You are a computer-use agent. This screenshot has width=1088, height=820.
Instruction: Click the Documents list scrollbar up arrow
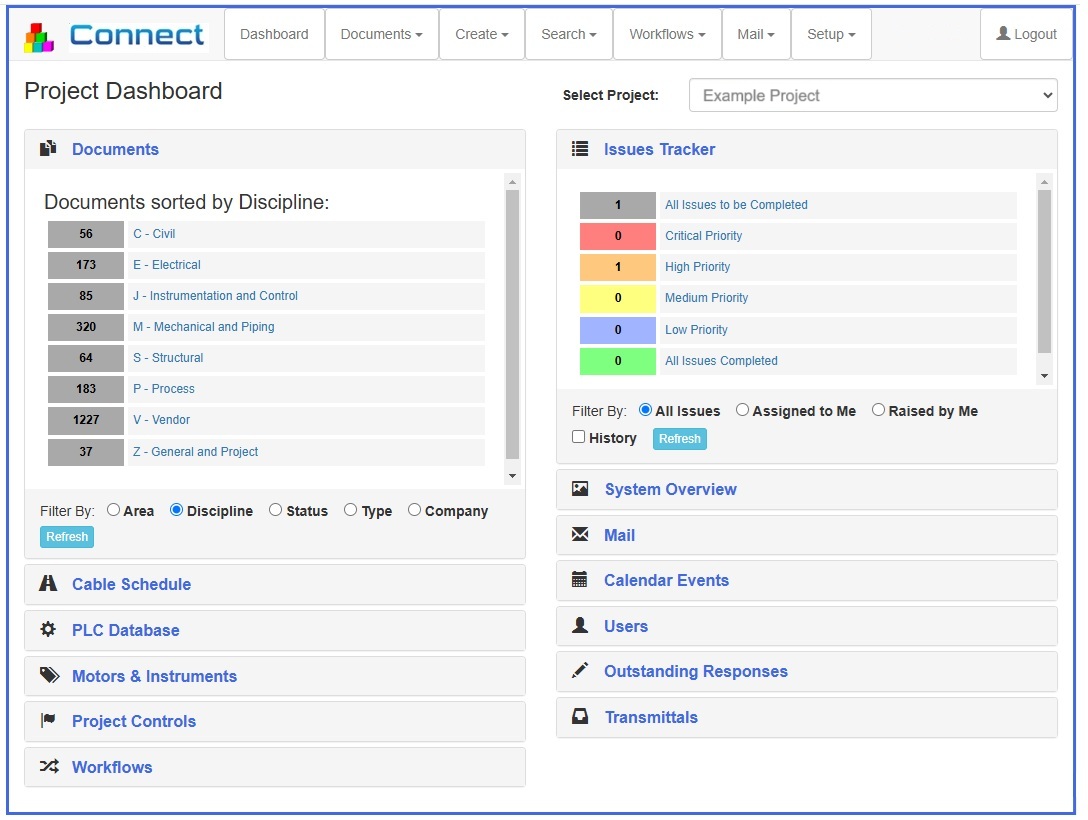click(512, 182)
